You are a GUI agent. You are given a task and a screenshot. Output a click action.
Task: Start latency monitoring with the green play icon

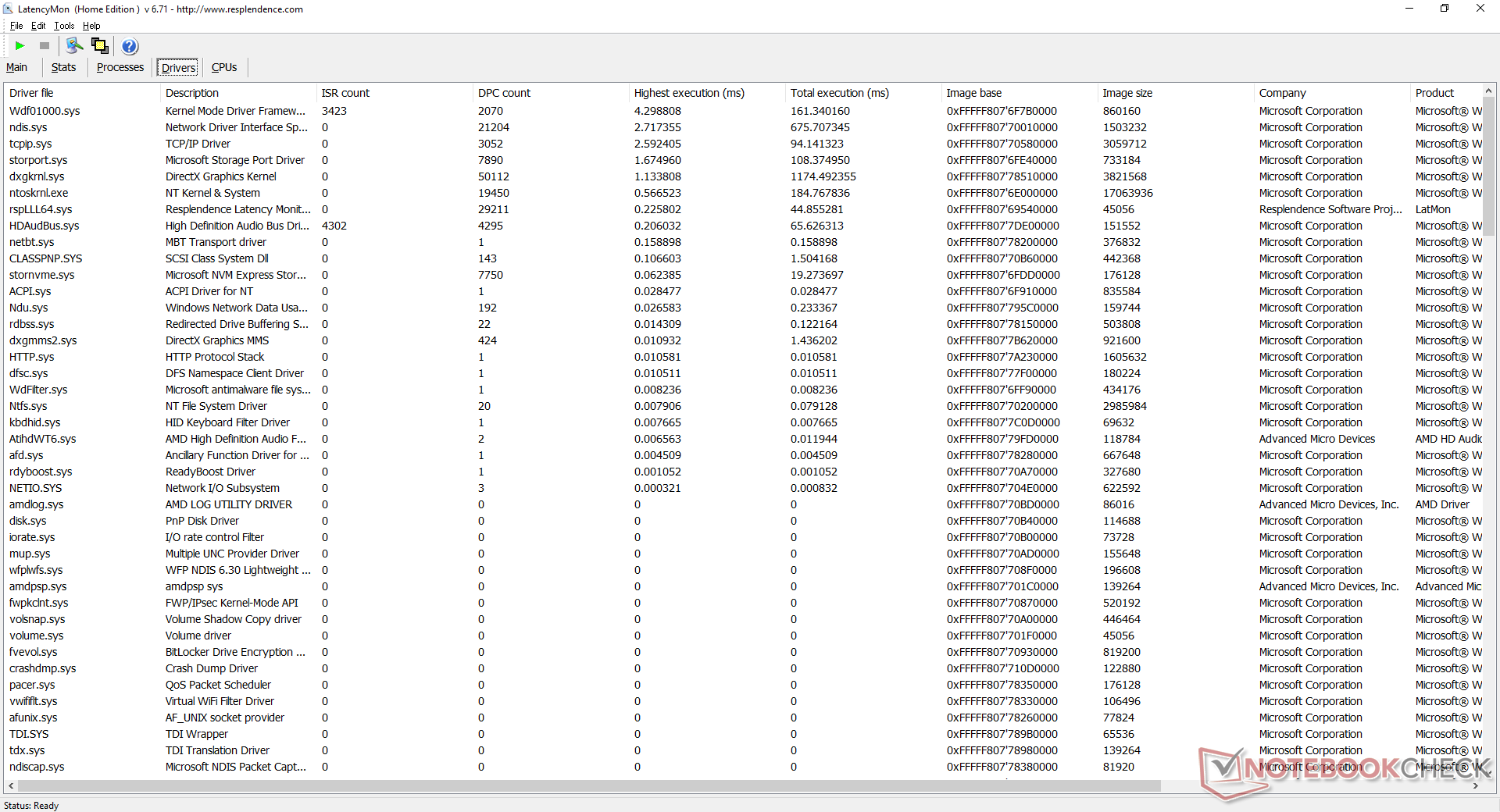[x=20, y=46]
